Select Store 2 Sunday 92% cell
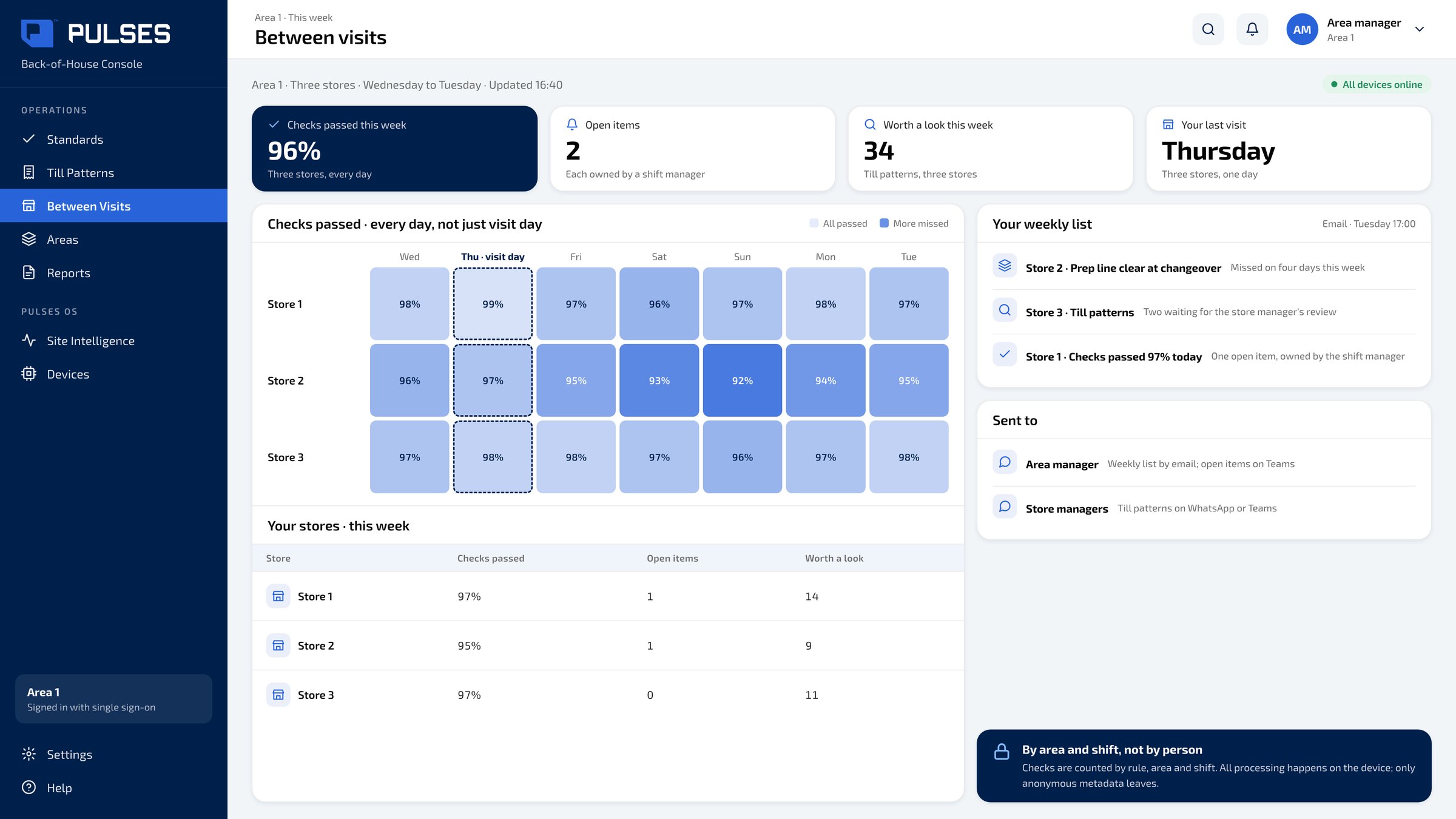 [x=743, y=380]
